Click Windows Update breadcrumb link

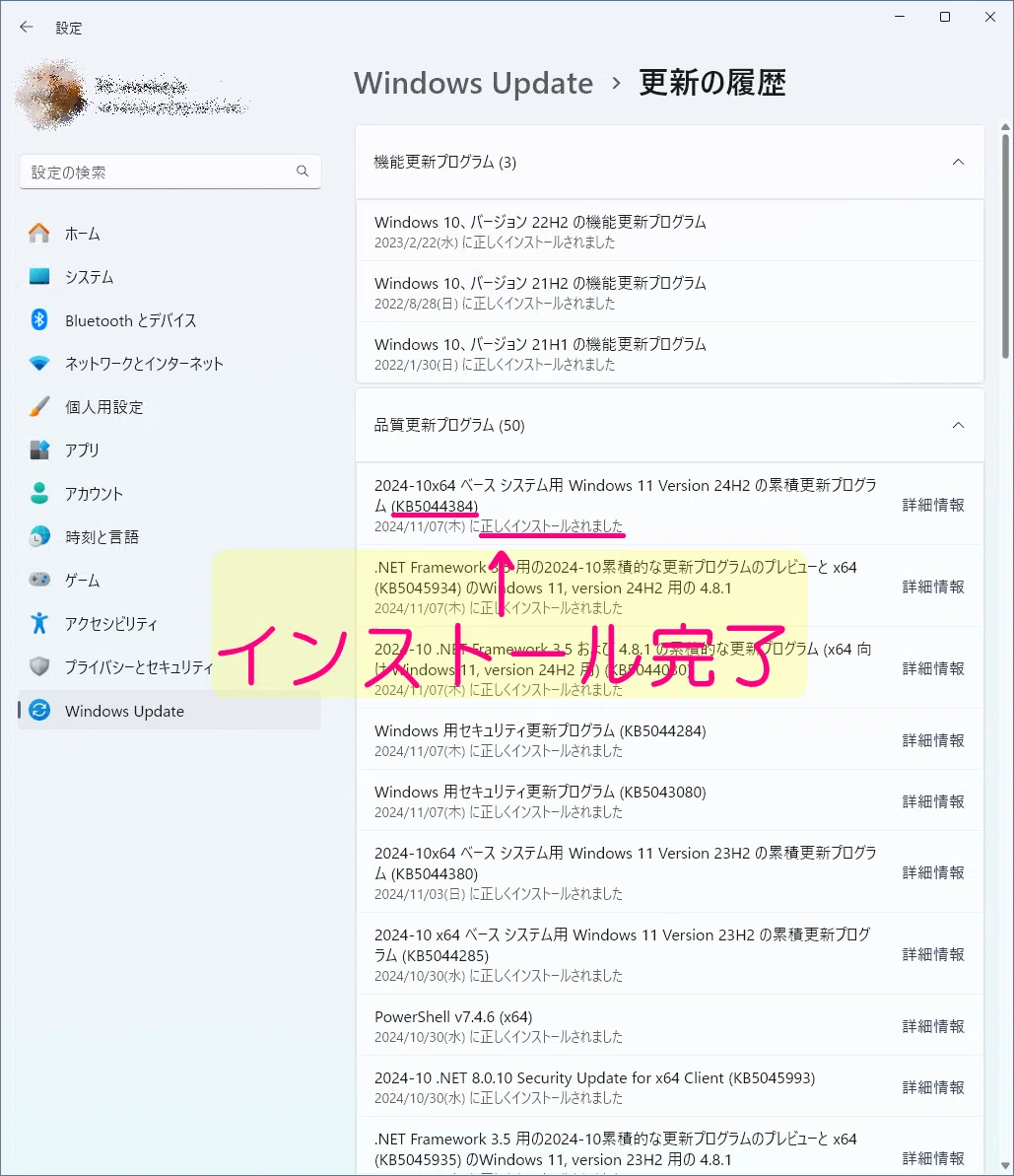pos(473,83)
